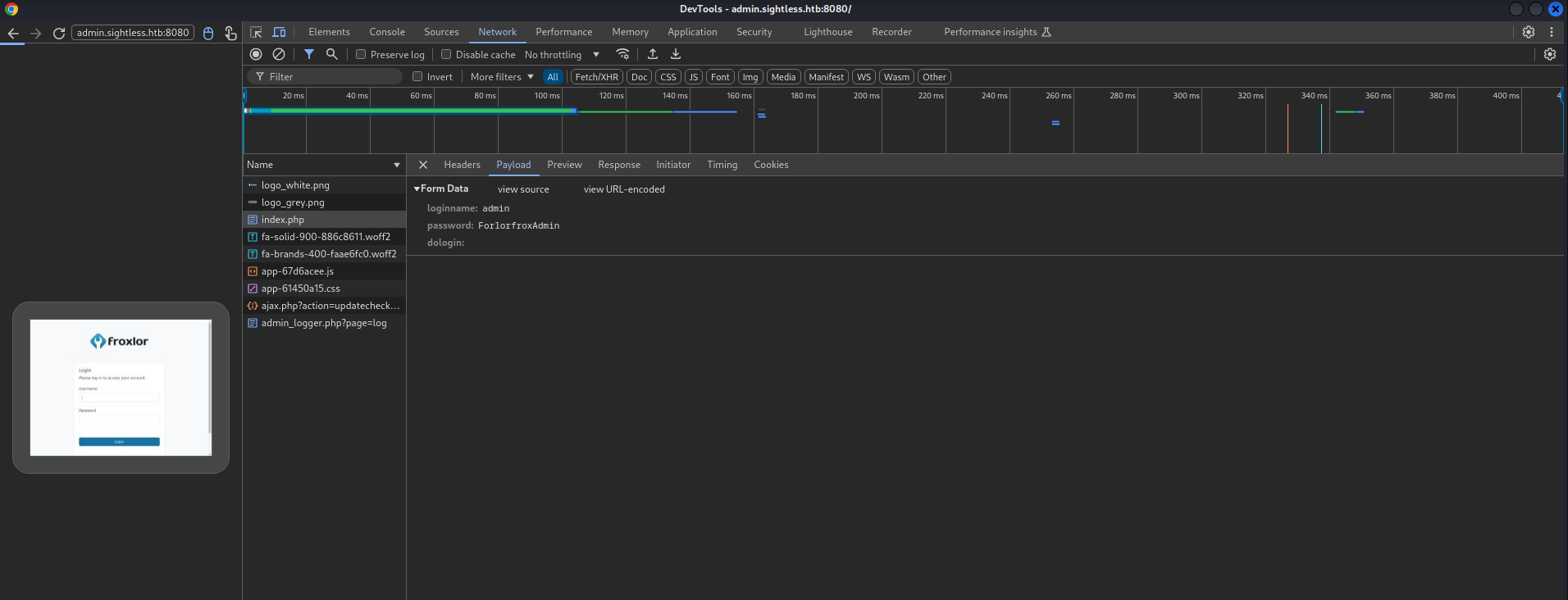Open the Headers request tab
The height and width of the screenshot is (600, 1568).
462,165
